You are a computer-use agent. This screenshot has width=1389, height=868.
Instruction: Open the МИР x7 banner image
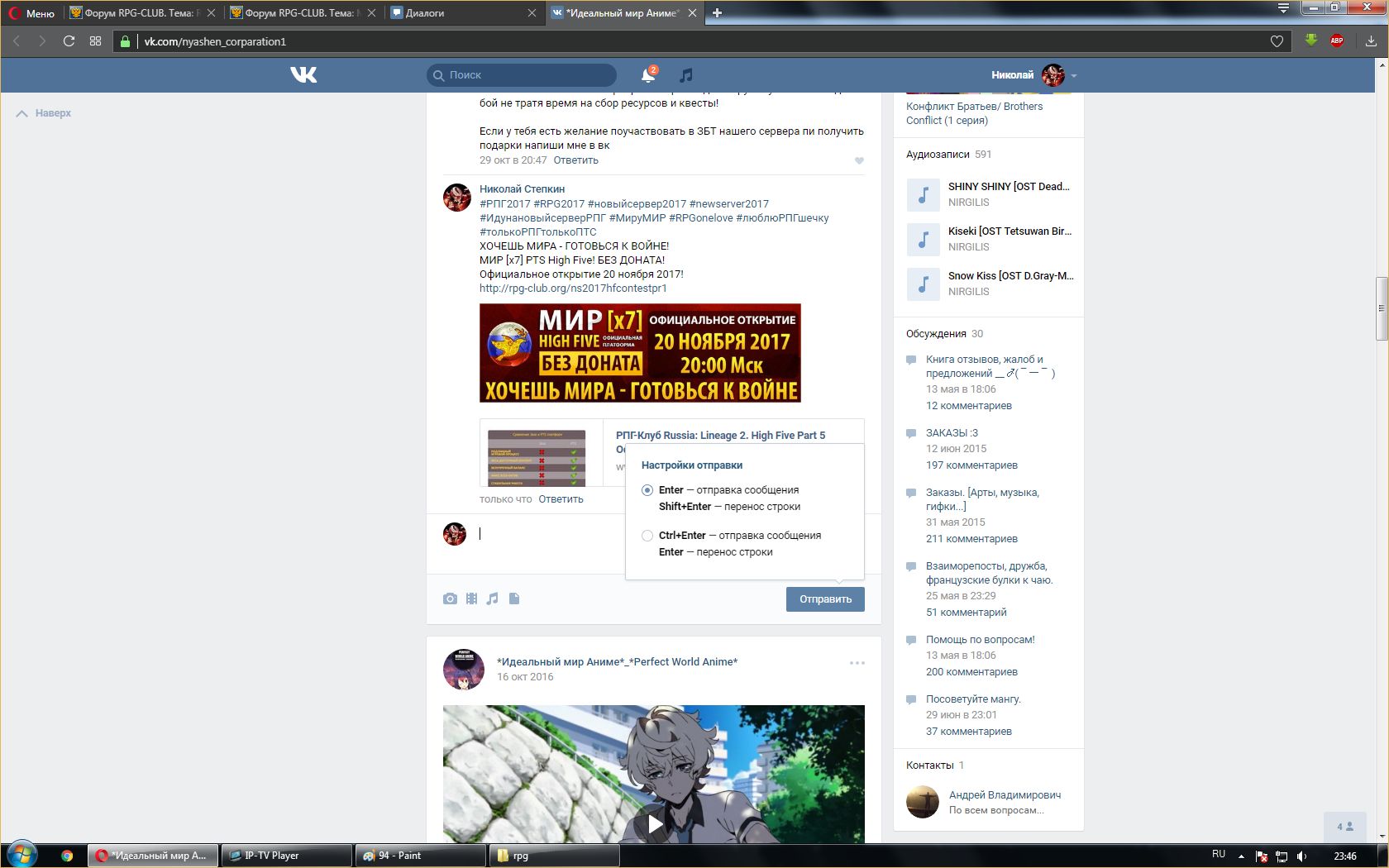640,353
